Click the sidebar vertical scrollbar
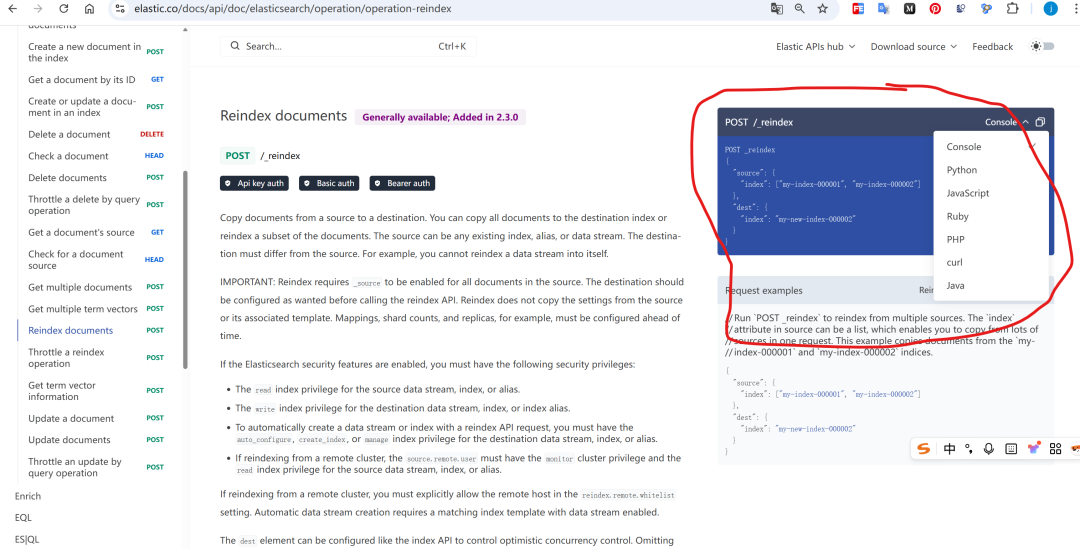Image resolution: width=1080 pixels, height=549 pixels. coord(185,269)
